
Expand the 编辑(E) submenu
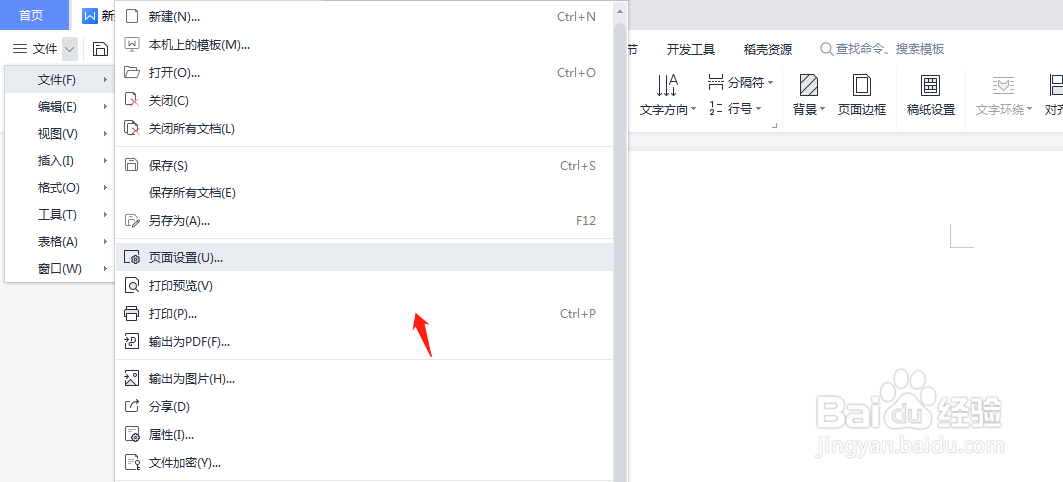pyautogui.click(x=60, y=106)
